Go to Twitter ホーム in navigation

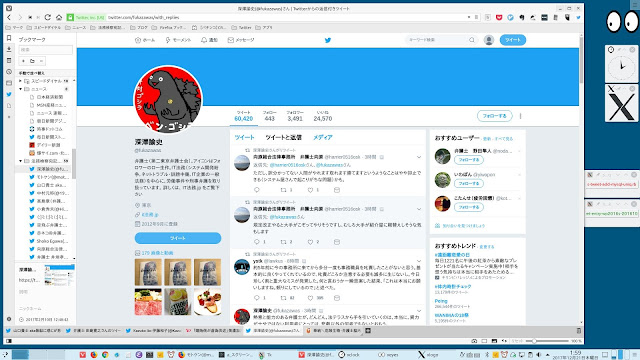(145, 40)
